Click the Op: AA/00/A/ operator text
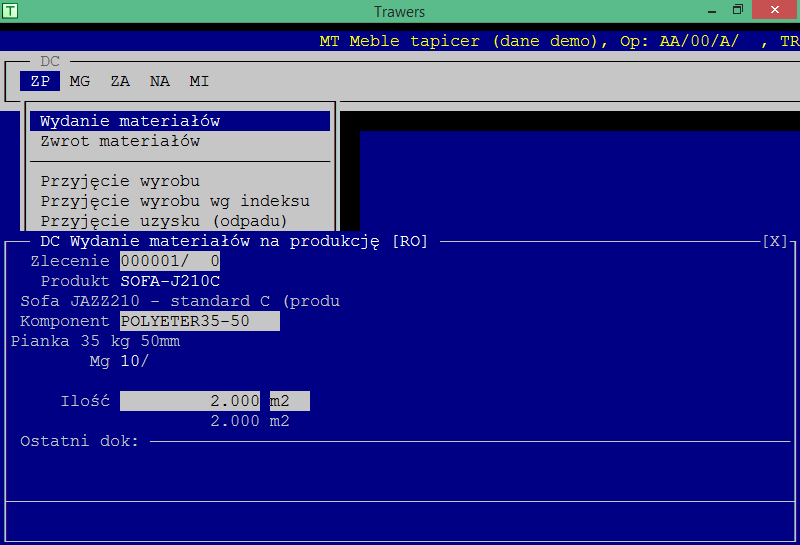 tap(679, 41)
